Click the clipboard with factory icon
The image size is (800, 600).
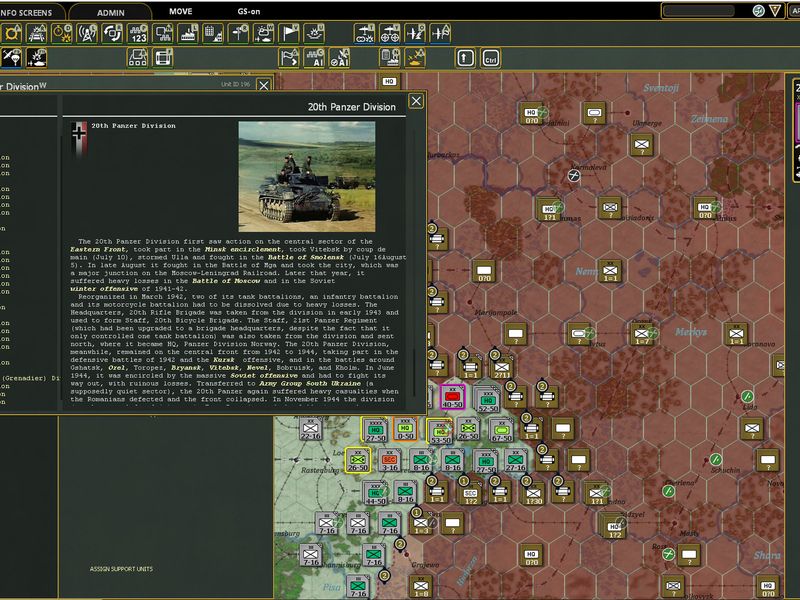389,58
